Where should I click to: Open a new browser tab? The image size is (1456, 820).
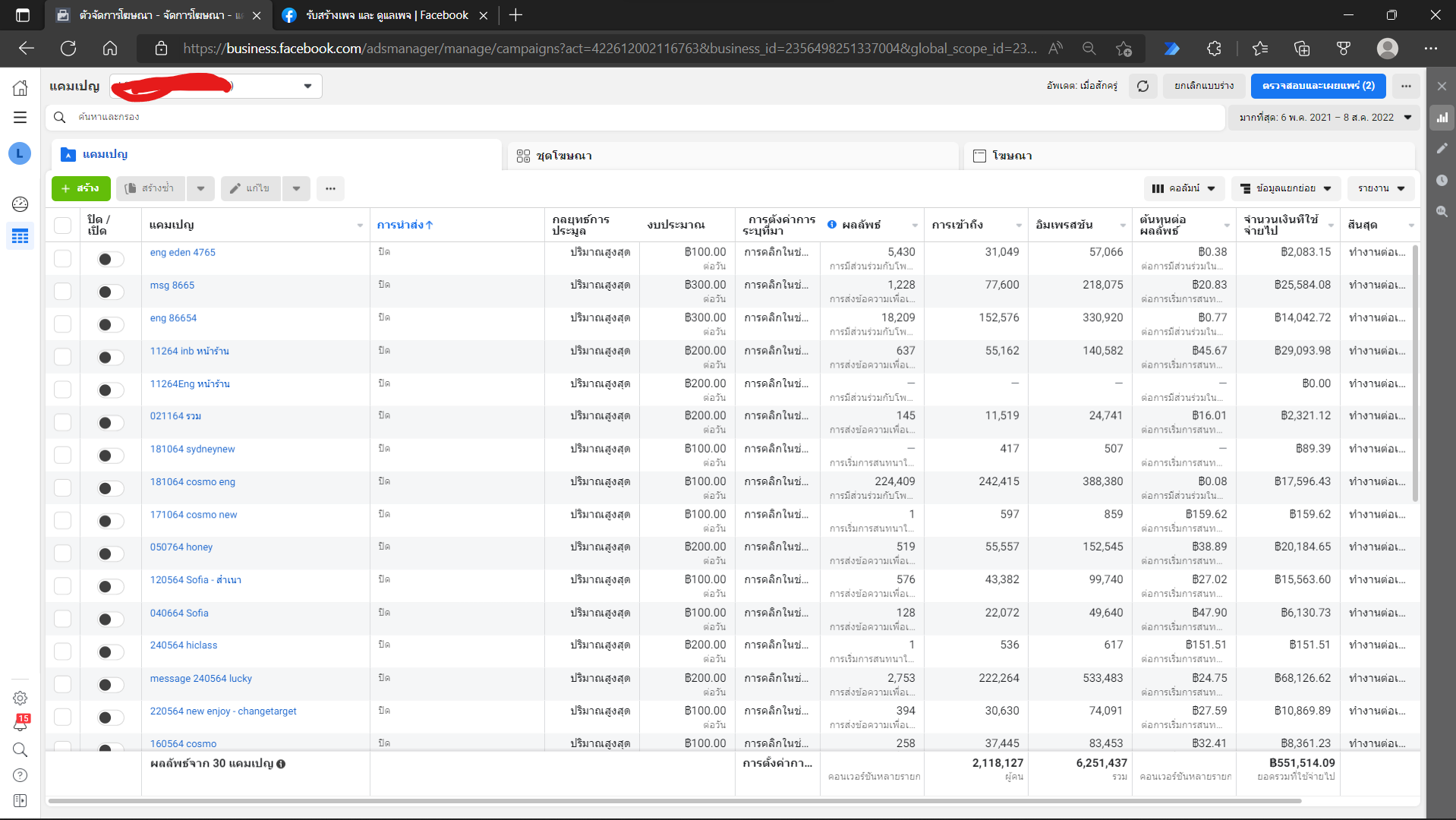click(515, 15)
